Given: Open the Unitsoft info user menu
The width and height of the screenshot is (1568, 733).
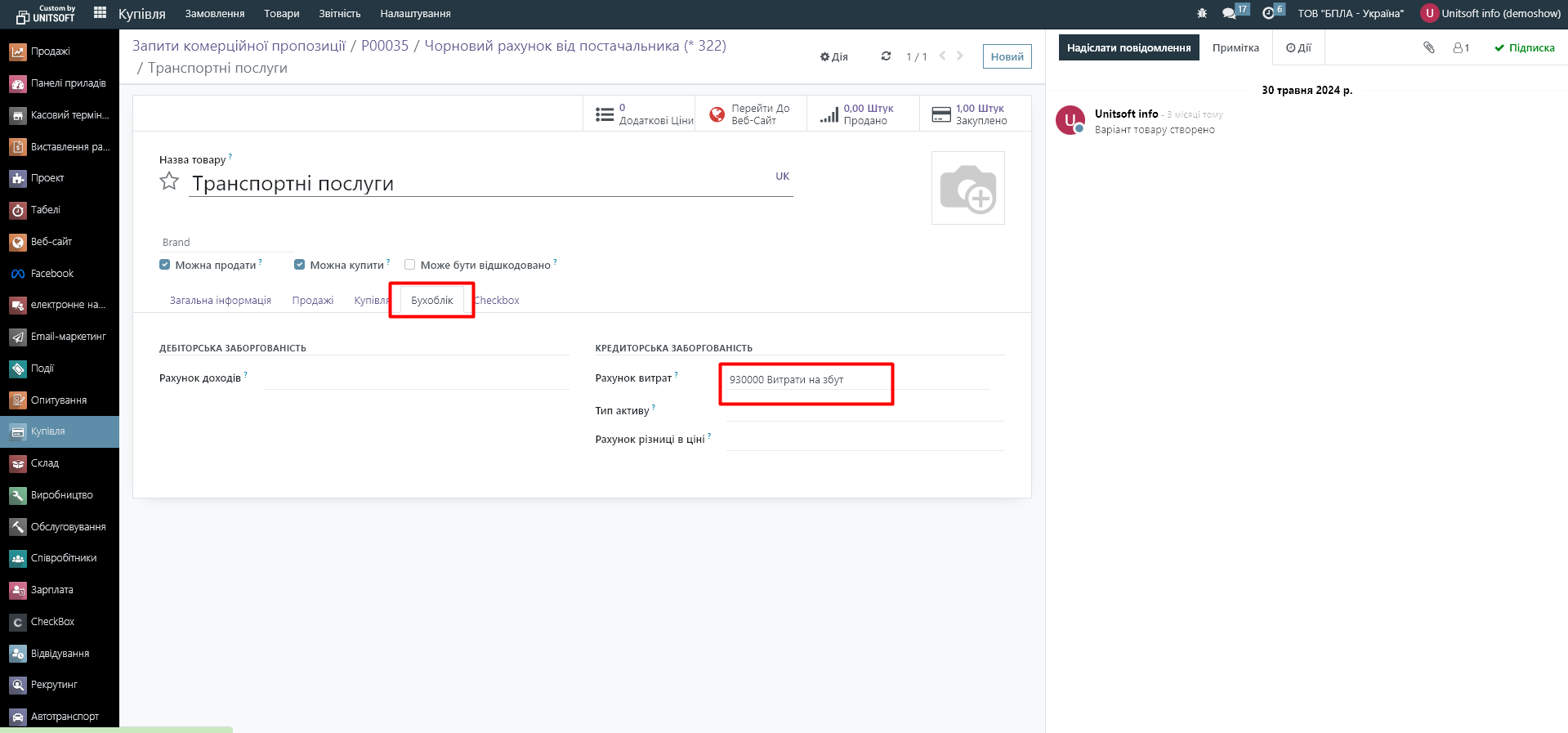Looking at the screenshot, I should click(1490, 13).
